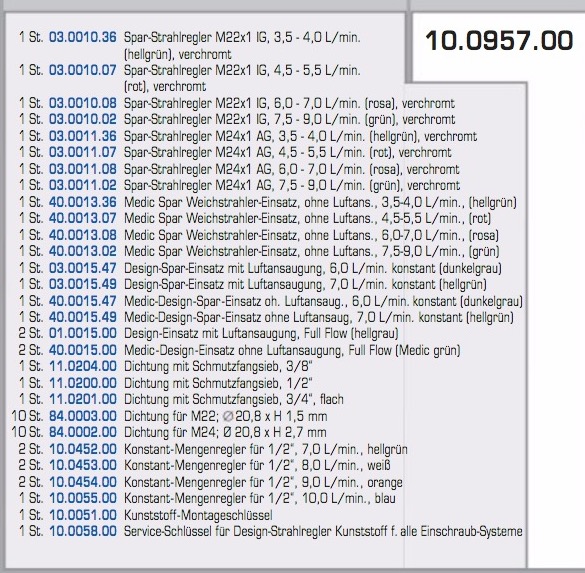The width and height of the screenshot is (585, 573).
Task: Select article 40.0015.00 Medic-Design-Einsatz
Action: (82, 350)
